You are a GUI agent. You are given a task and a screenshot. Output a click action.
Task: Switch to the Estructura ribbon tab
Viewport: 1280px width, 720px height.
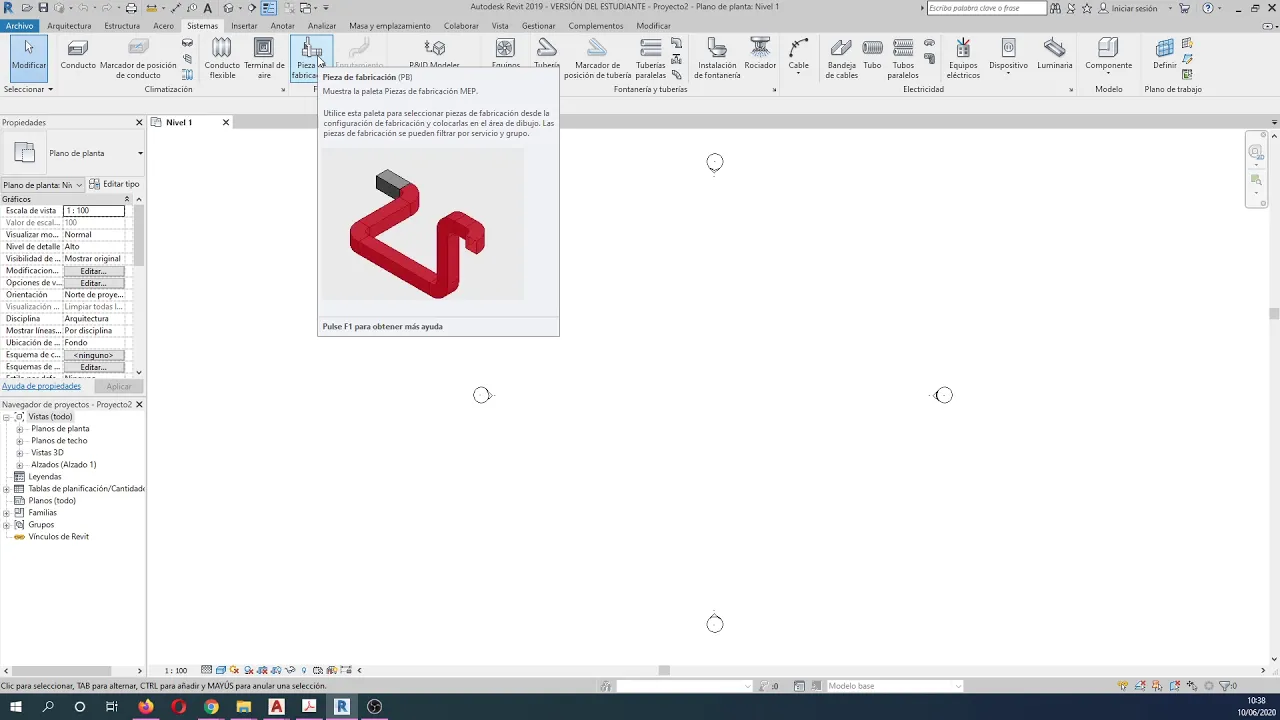[122, 26]
